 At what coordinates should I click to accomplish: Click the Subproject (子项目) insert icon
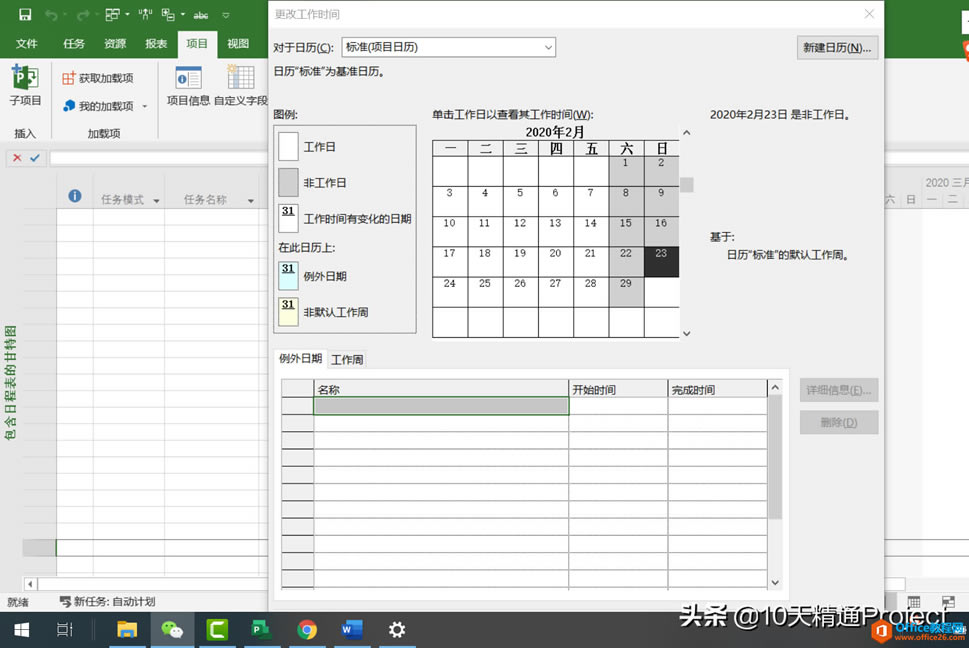(25, 84)
